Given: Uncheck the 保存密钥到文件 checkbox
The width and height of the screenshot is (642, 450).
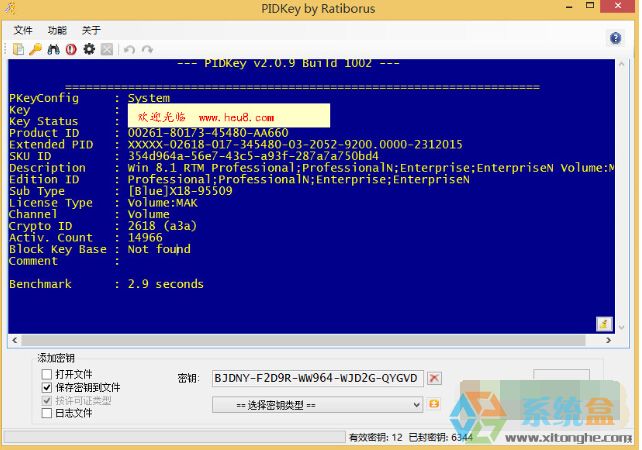Looking at the screenshot, I should 47,387.
